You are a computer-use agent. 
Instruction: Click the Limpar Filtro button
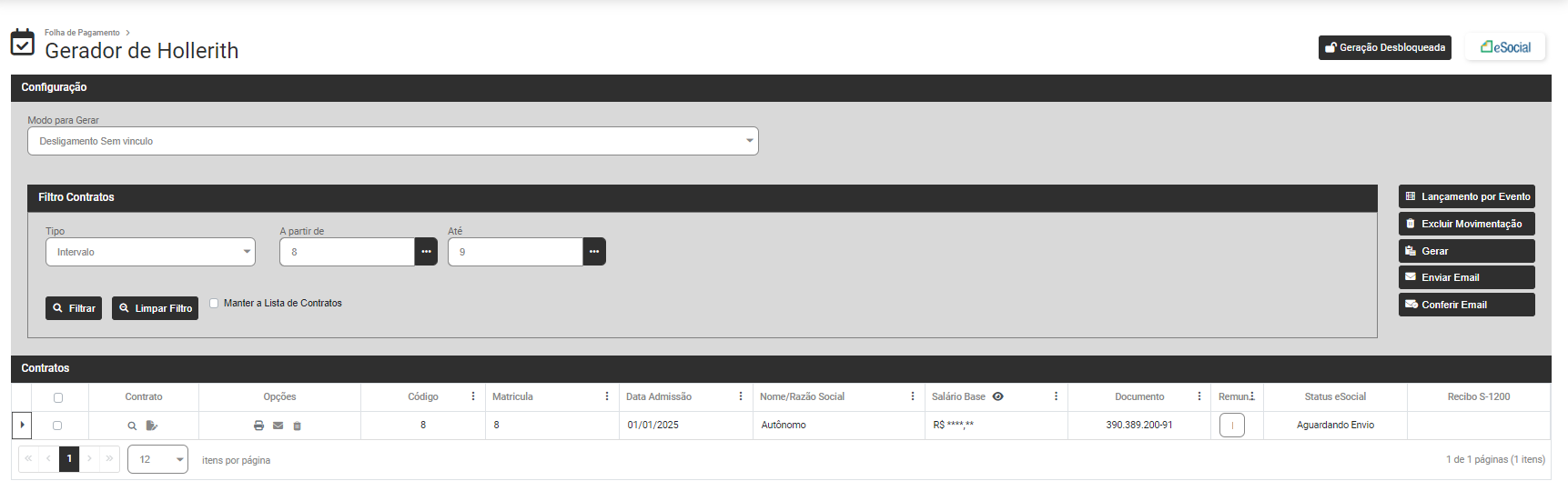tap(155, 308)
